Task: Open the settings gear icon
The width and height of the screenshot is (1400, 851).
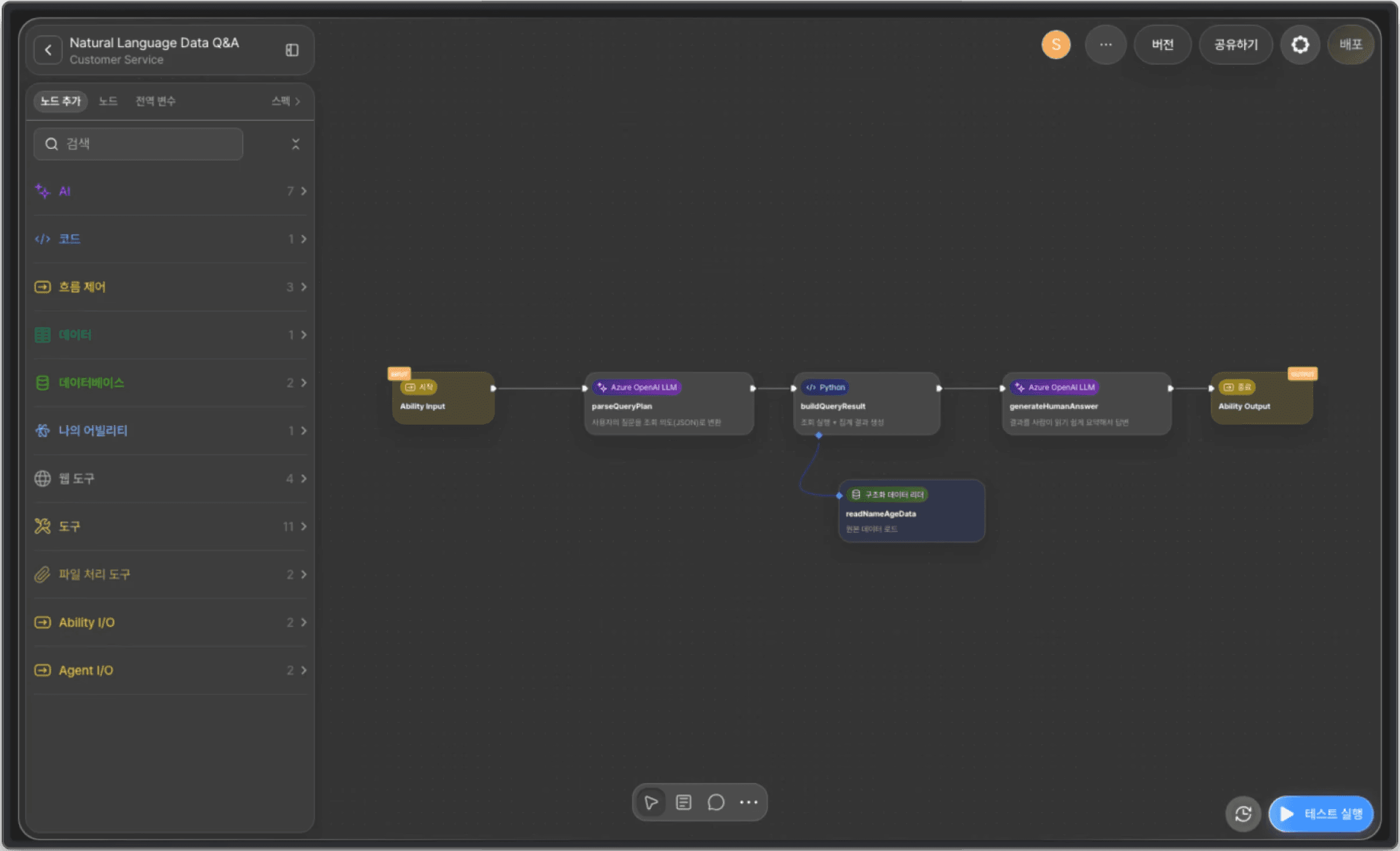Action: (1300, 45)
